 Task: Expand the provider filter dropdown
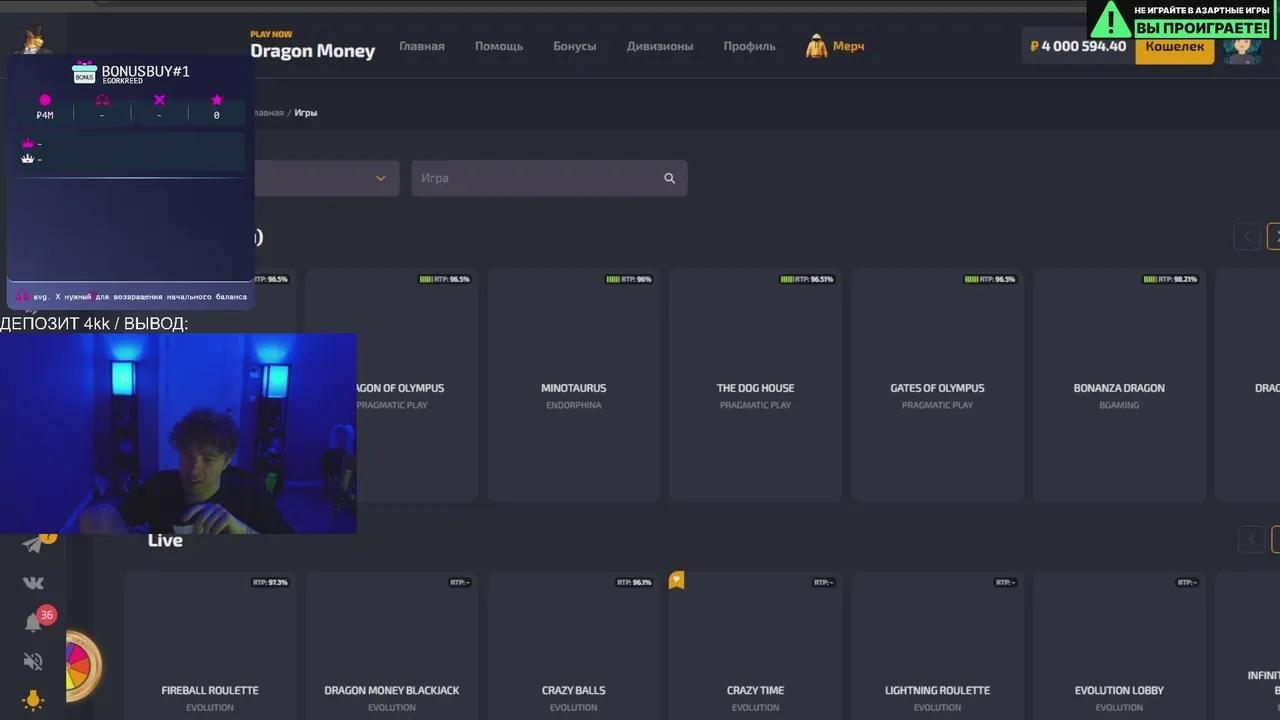(x=327, y=178)
